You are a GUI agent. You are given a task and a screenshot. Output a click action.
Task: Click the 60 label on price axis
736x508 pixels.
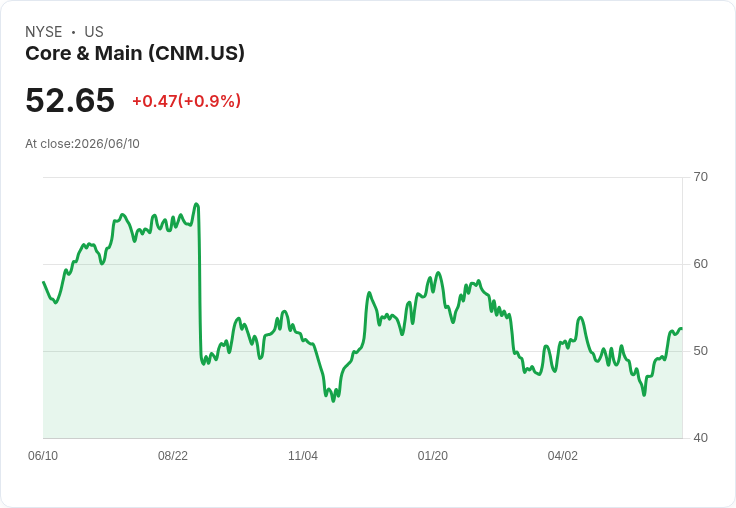tap(700, 264)
